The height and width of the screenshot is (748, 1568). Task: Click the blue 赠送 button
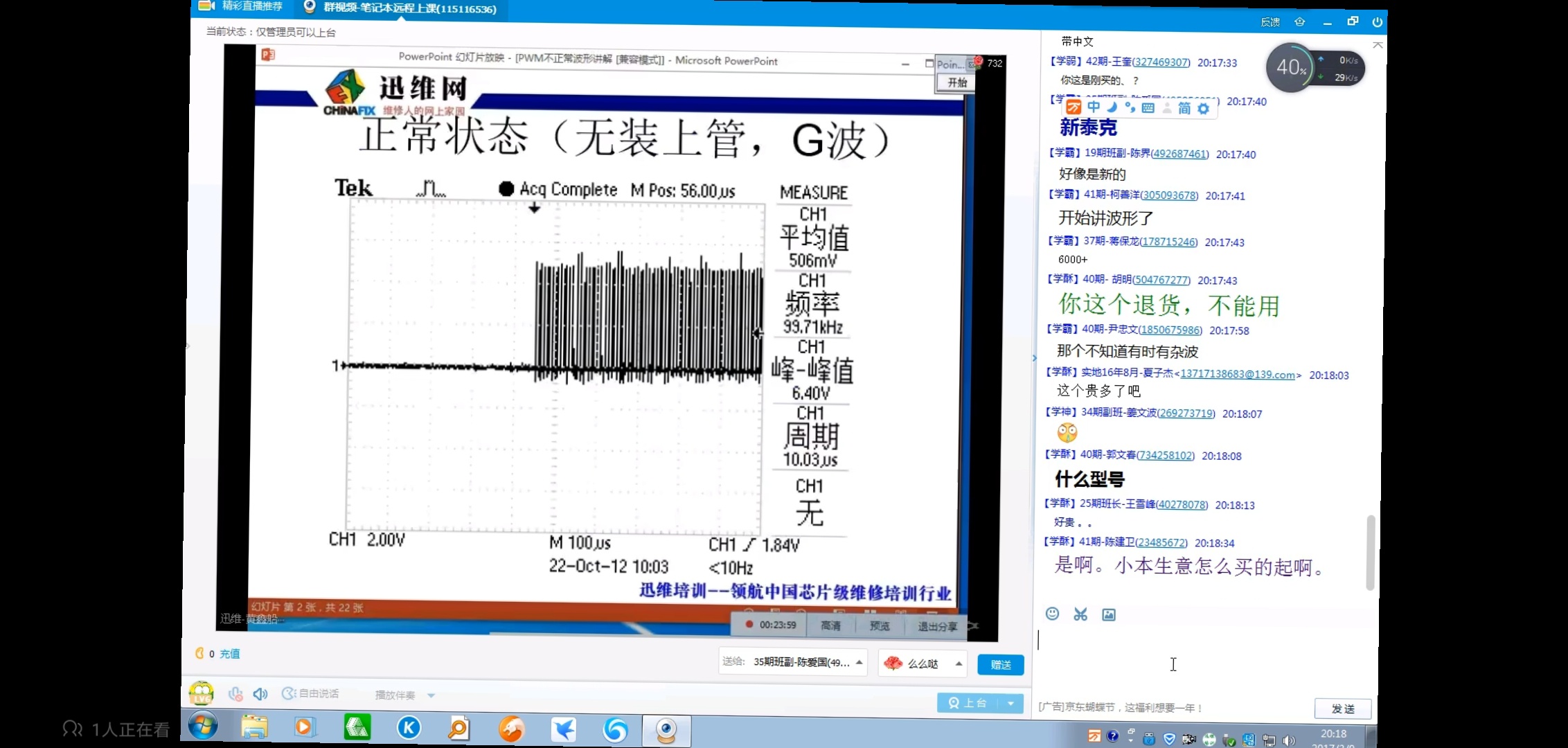pyautogui.click(x=1000, y=665)
